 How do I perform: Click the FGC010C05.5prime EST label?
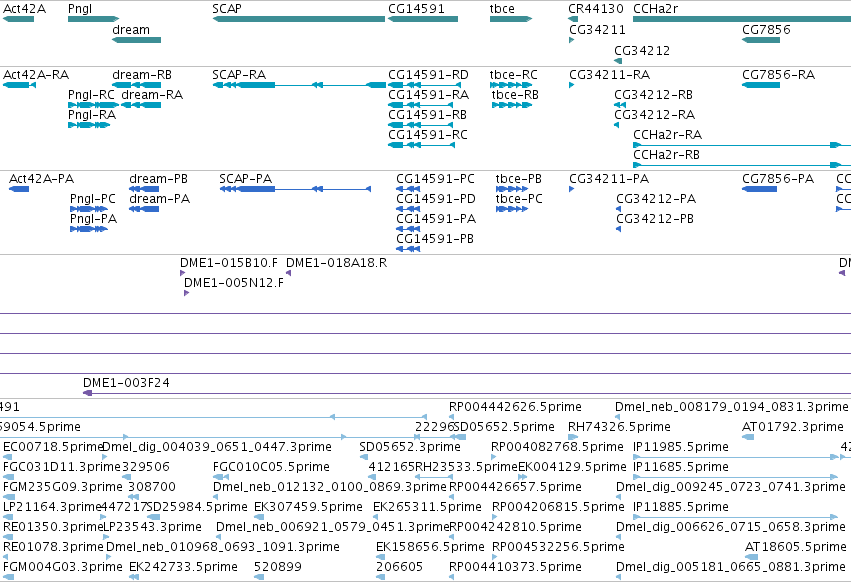[271, 467]
